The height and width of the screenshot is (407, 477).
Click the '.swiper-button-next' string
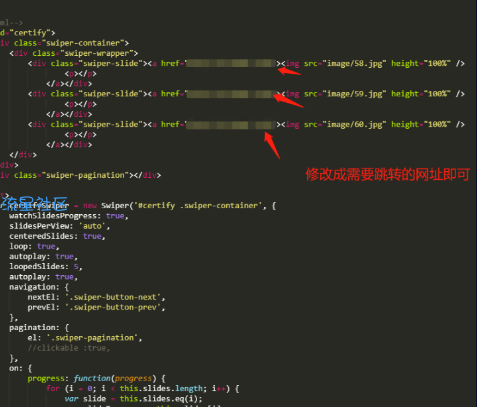(113, 297)
